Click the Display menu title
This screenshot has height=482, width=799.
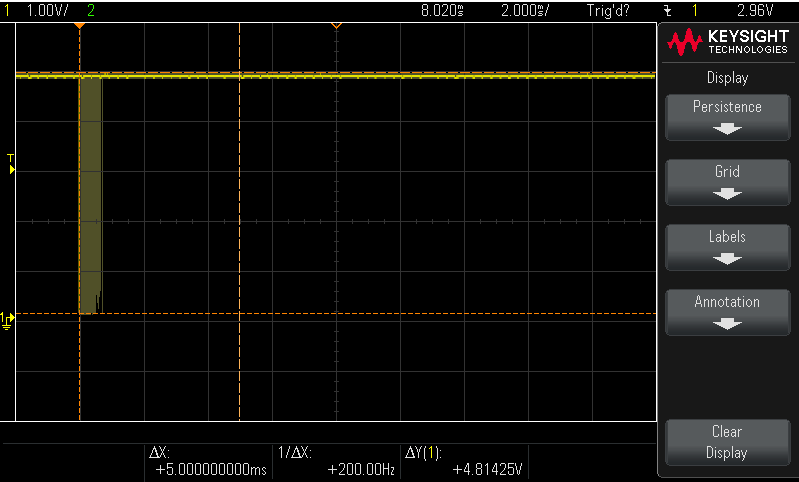click(x=727, y=77)
